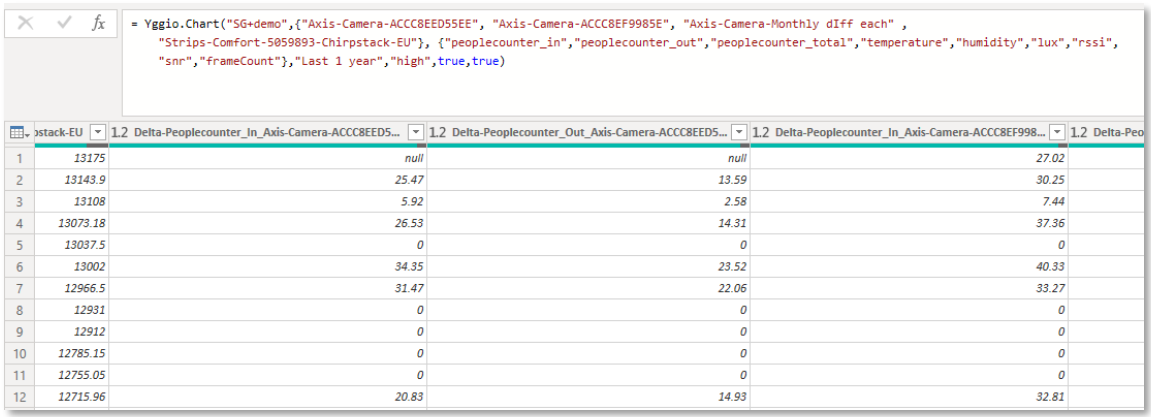Click cell with value 12785.15
Screen dimensions: 1151x417
coord(72,353)
